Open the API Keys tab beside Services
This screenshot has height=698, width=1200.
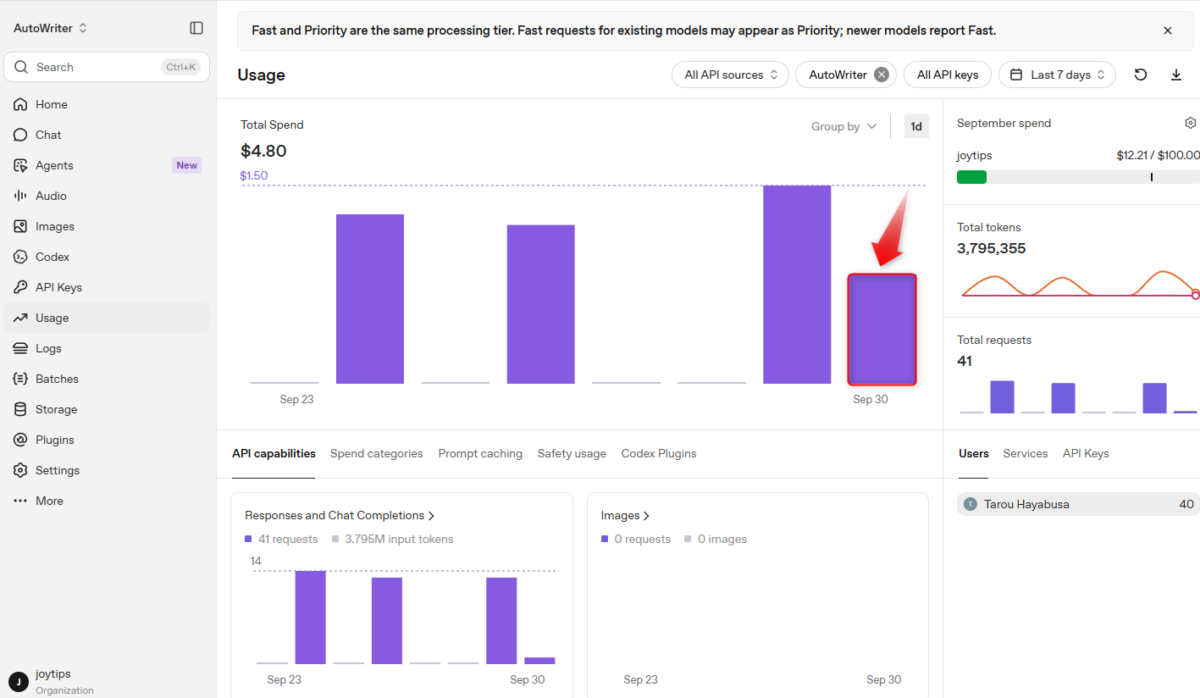point(1086,454)
